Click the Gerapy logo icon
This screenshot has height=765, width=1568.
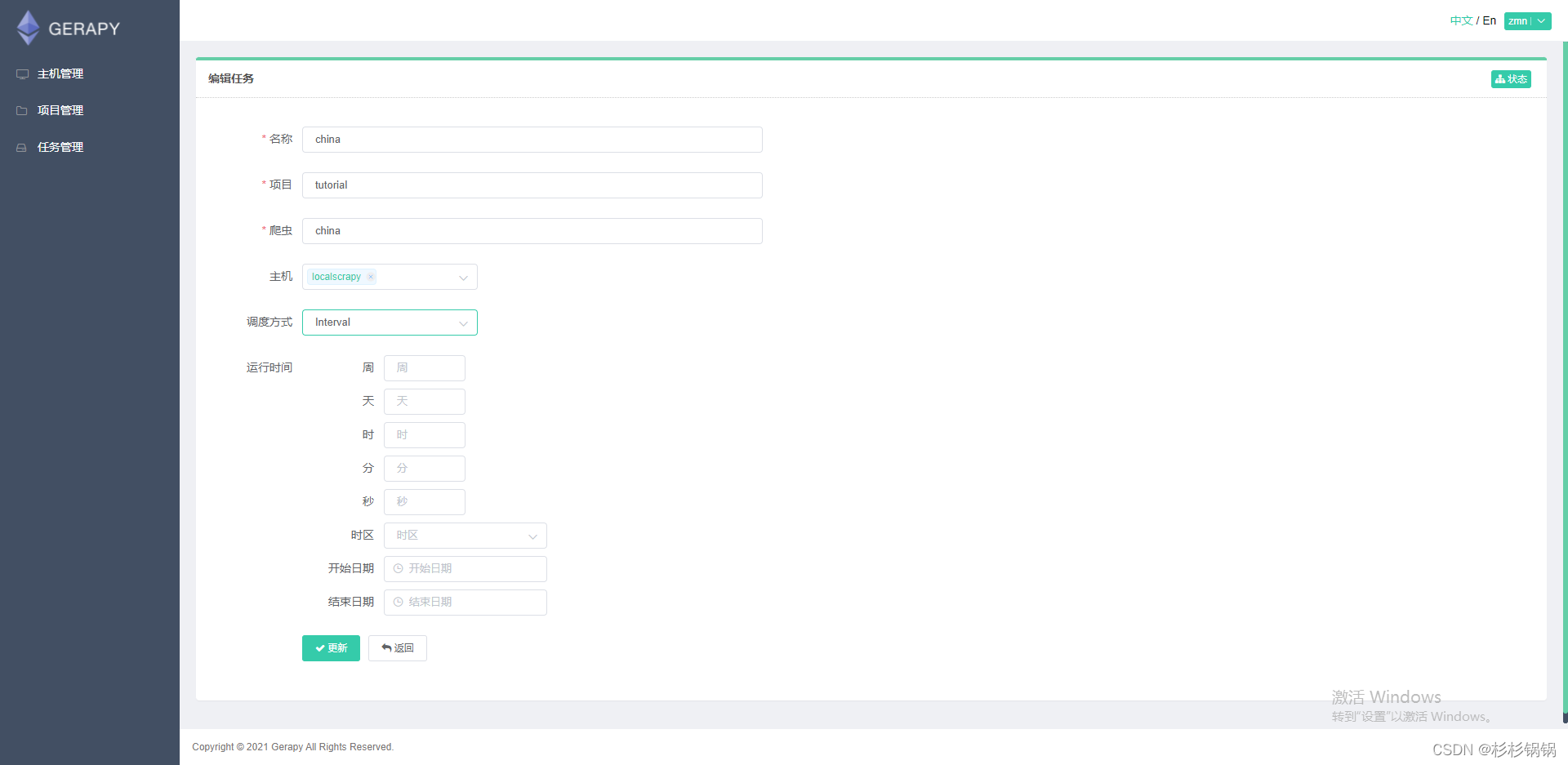pos(29,28)
